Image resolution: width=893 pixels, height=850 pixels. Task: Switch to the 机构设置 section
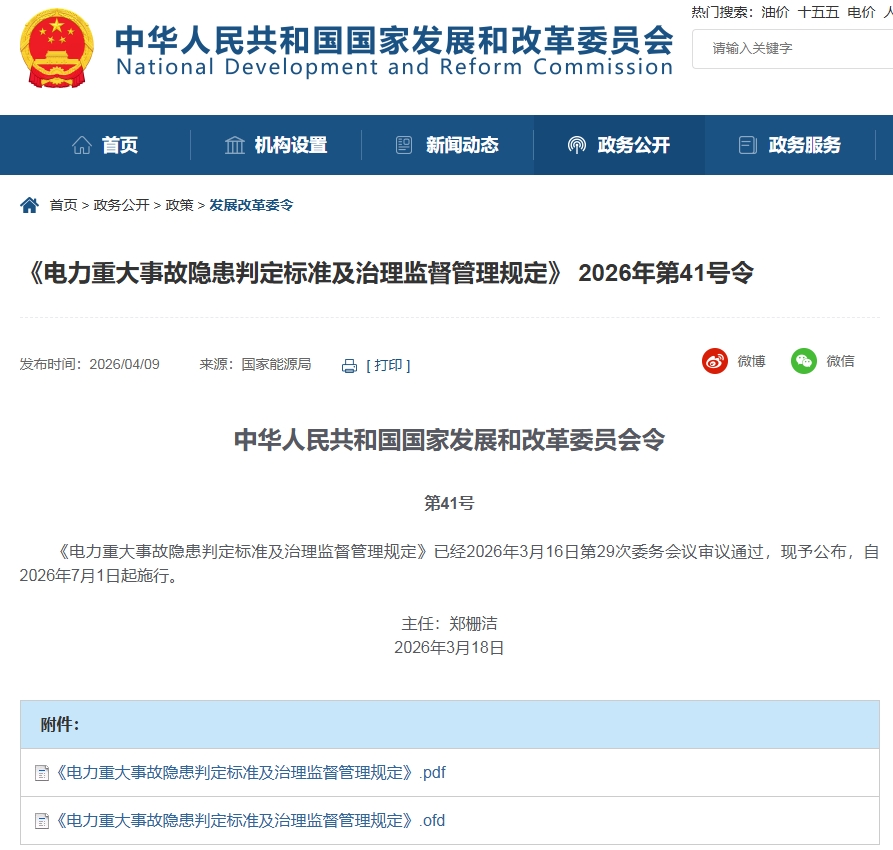pos(290,144)
